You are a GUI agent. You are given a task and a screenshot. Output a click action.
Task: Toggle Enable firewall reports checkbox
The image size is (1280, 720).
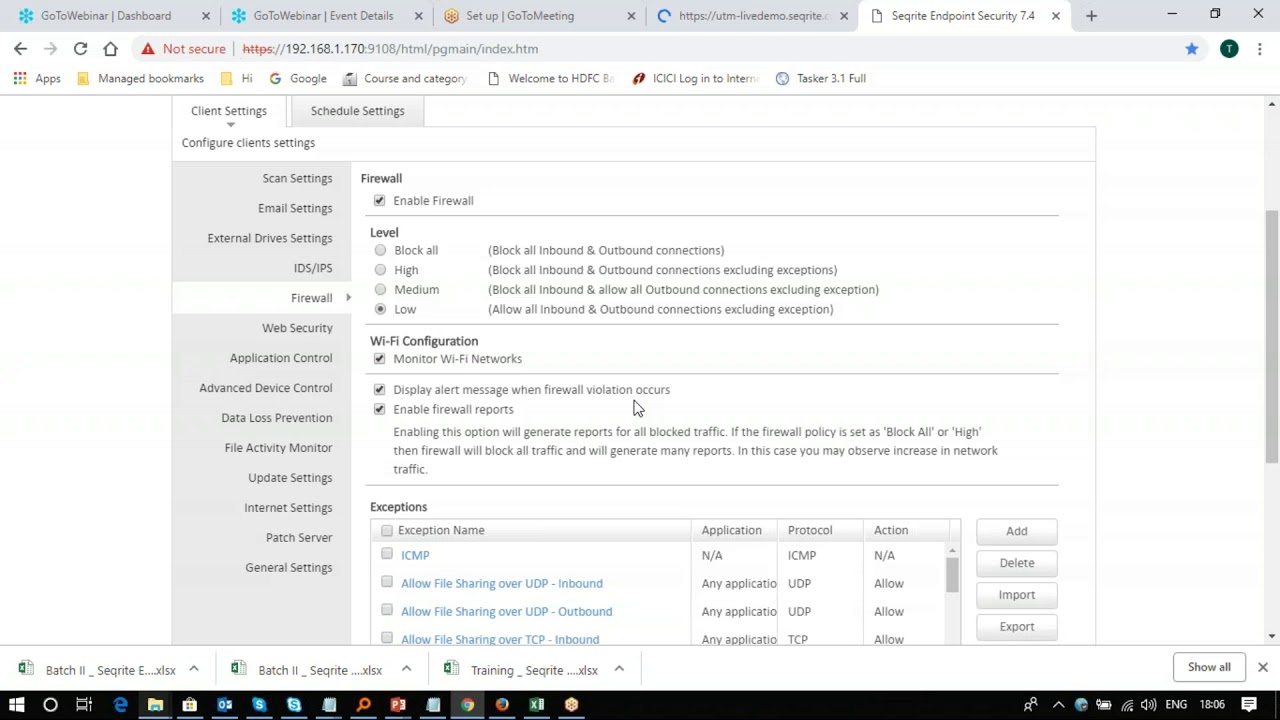379,409
